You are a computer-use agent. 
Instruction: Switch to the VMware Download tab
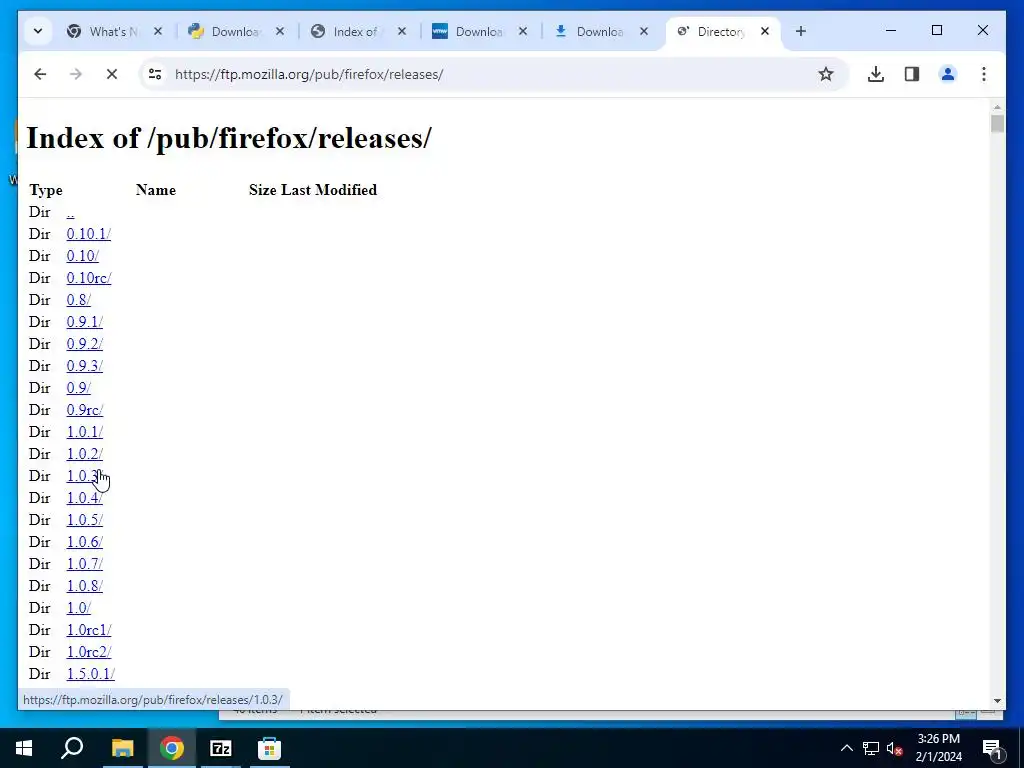[x=478, y=31]
